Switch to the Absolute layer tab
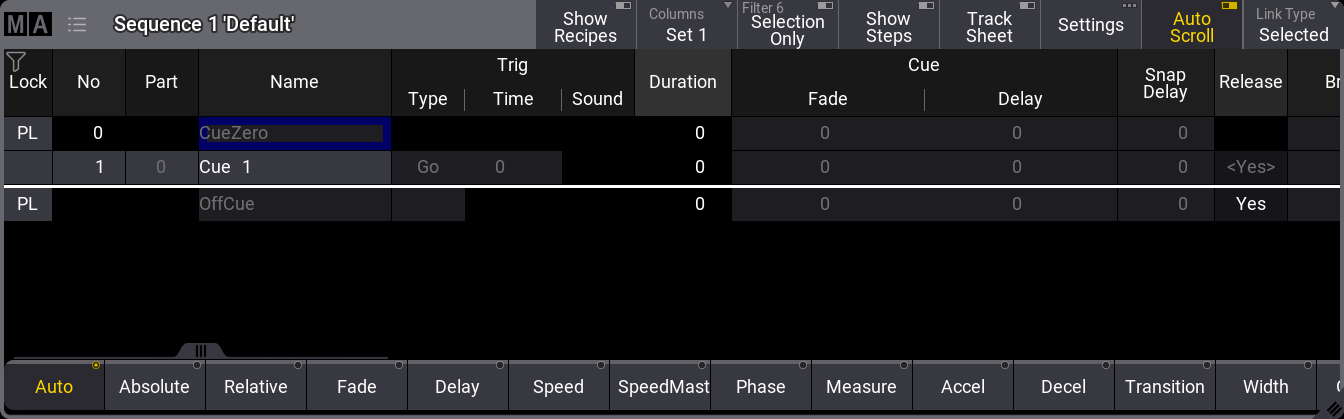 [x=154, y=387]
